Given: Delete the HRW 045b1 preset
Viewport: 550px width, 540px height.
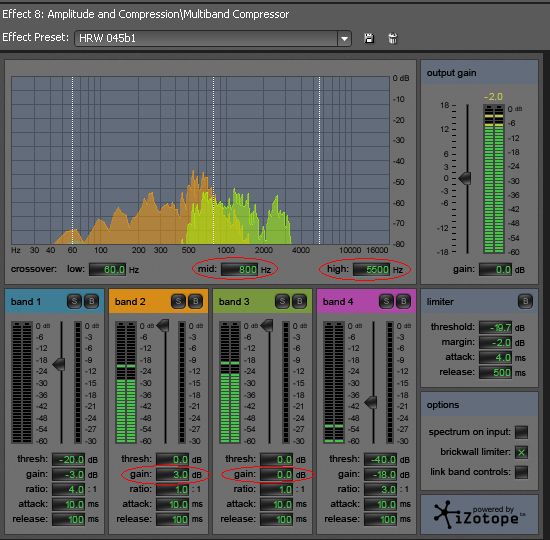Looking at the screenshot, I should 393,38.
